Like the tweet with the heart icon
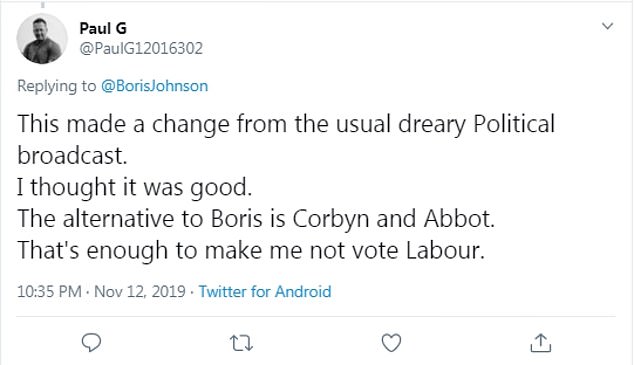 (x=391, y=343)
